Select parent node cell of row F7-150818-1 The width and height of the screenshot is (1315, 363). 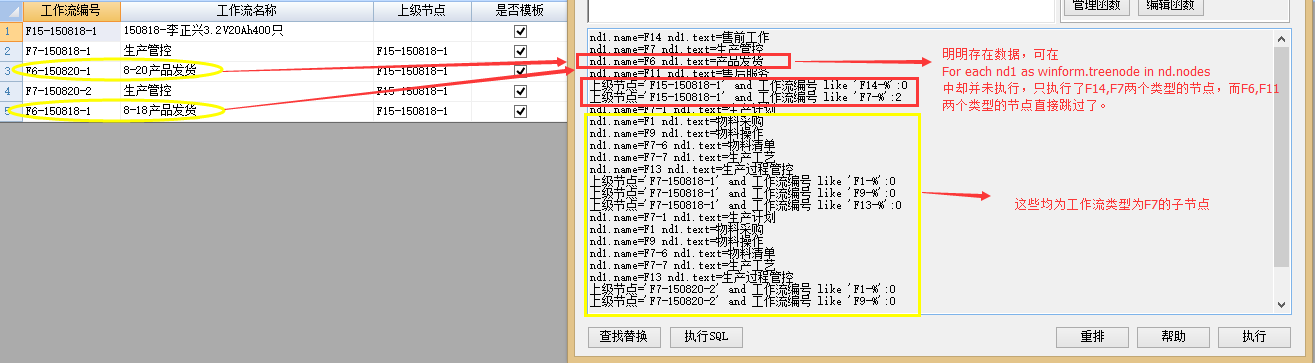coord(421,51)
